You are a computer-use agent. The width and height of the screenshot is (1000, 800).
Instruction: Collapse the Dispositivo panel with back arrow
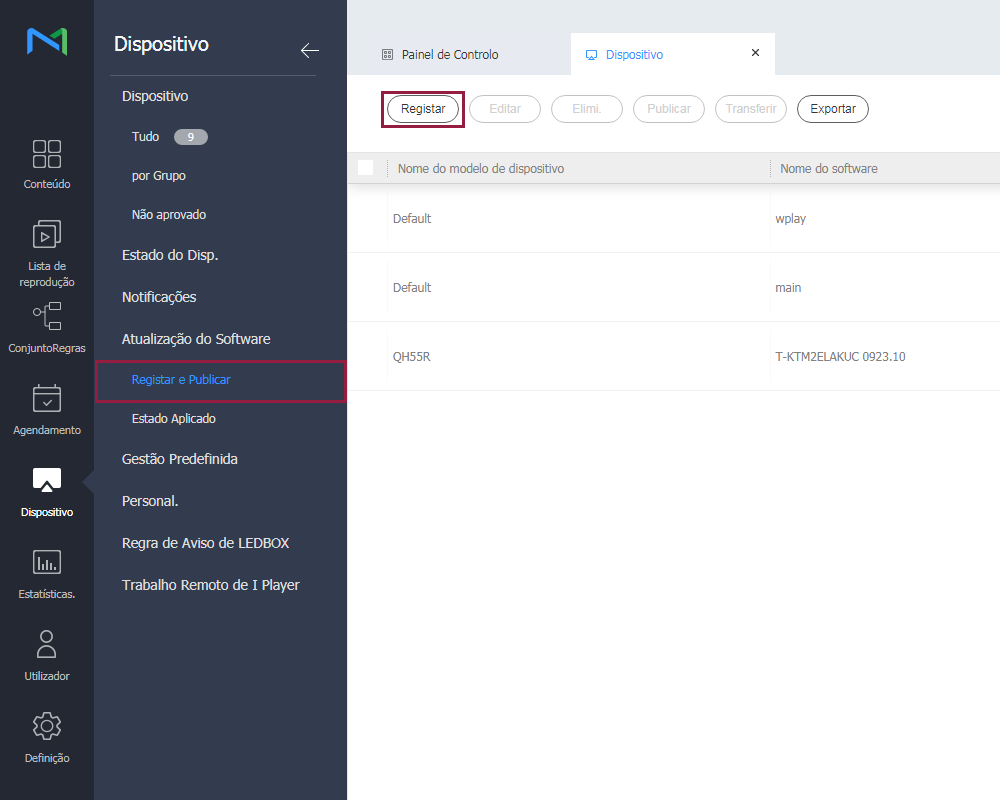pos(310,51)
